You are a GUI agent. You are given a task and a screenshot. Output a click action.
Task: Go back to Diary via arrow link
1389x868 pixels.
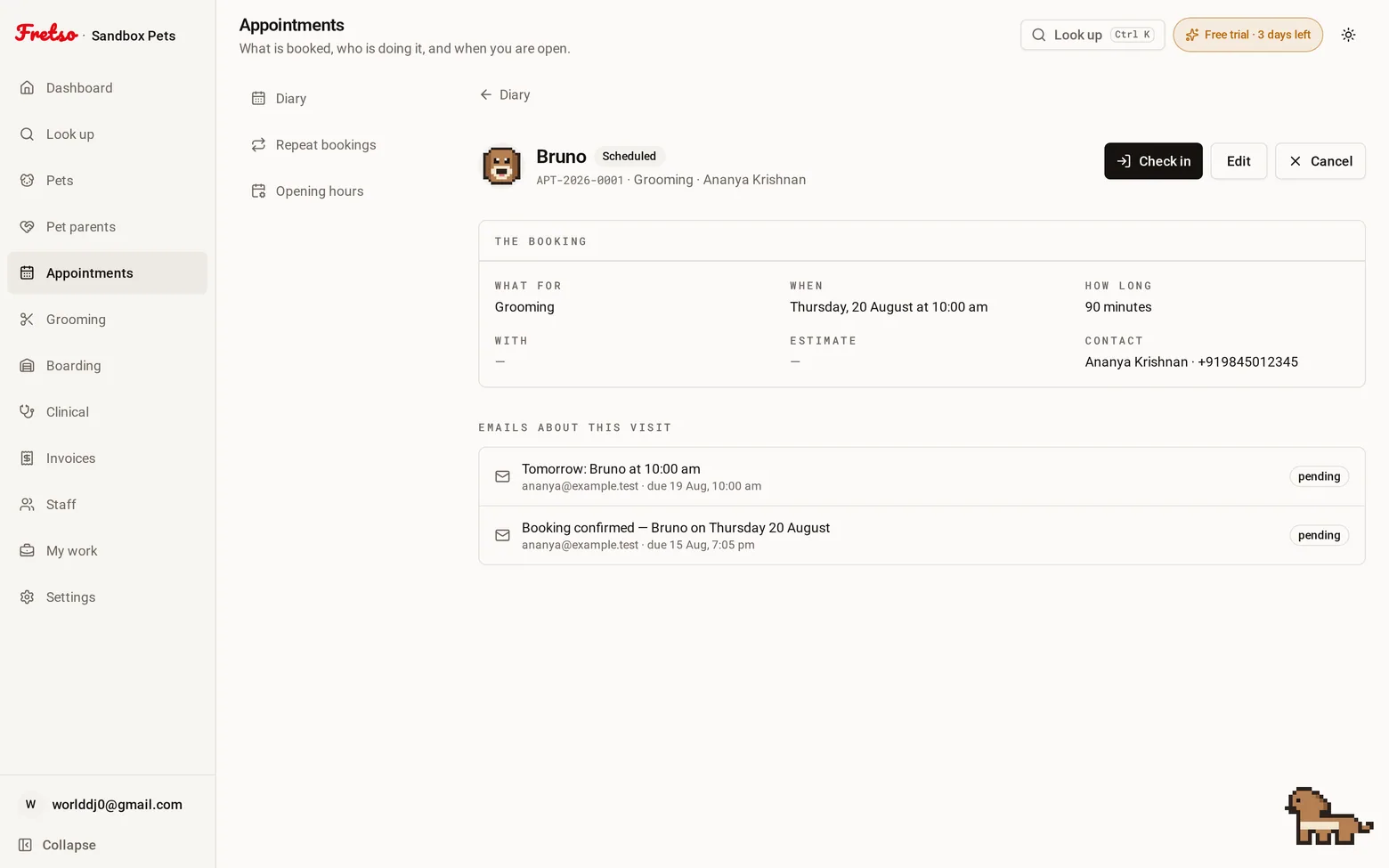click(505, 95)
